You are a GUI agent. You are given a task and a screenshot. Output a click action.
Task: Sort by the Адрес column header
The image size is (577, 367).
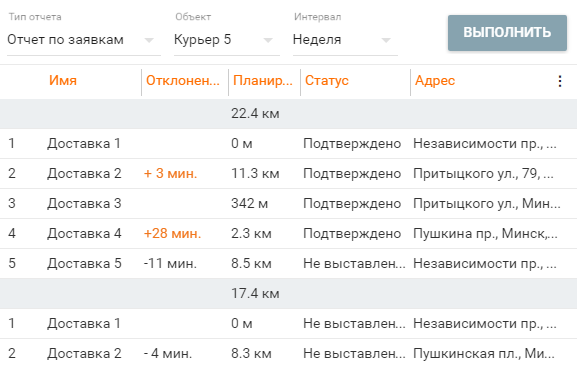click(435, 81)
